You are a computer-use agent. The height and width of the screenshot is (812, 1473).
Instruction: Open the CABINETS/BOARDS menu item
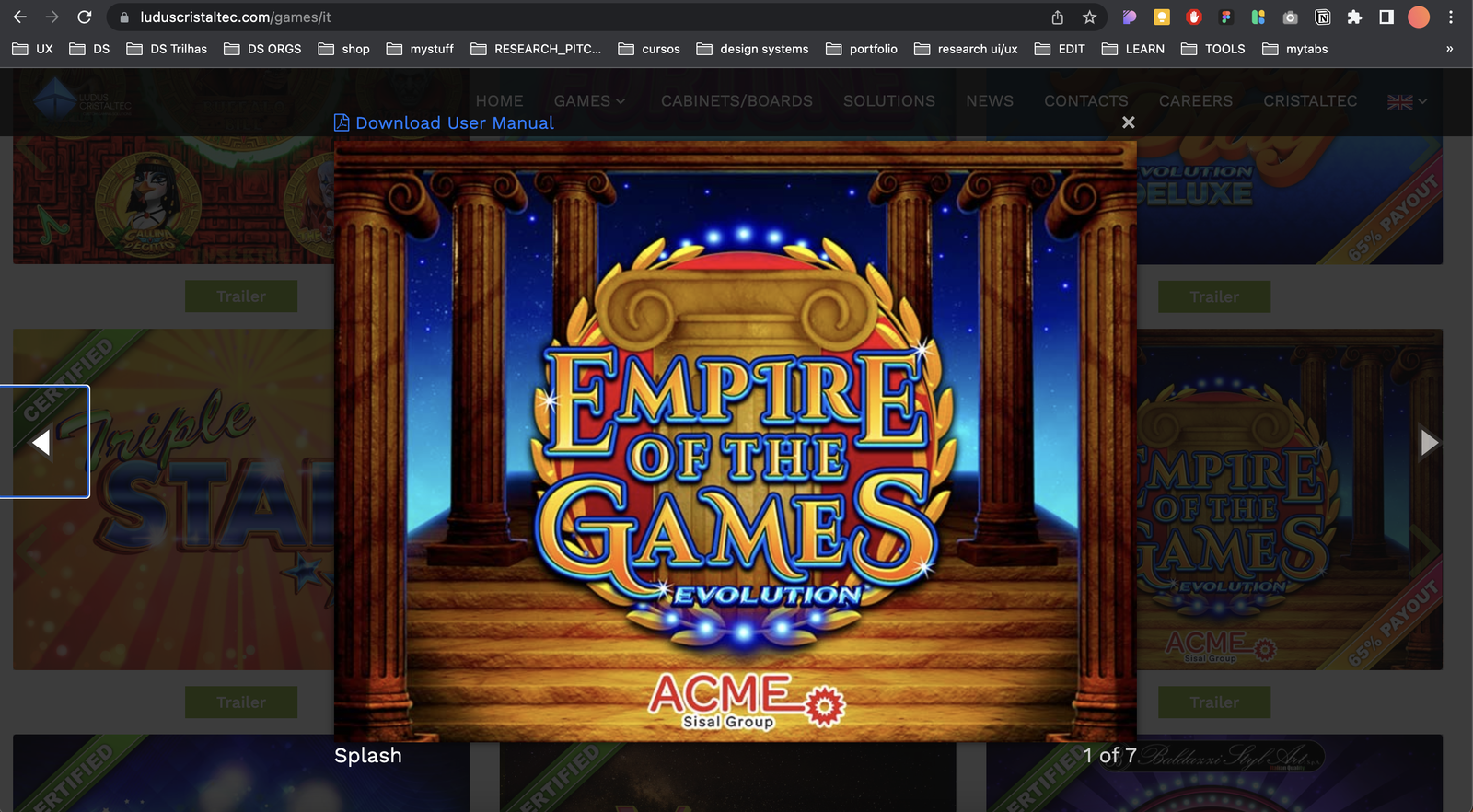tap(736, 101)
